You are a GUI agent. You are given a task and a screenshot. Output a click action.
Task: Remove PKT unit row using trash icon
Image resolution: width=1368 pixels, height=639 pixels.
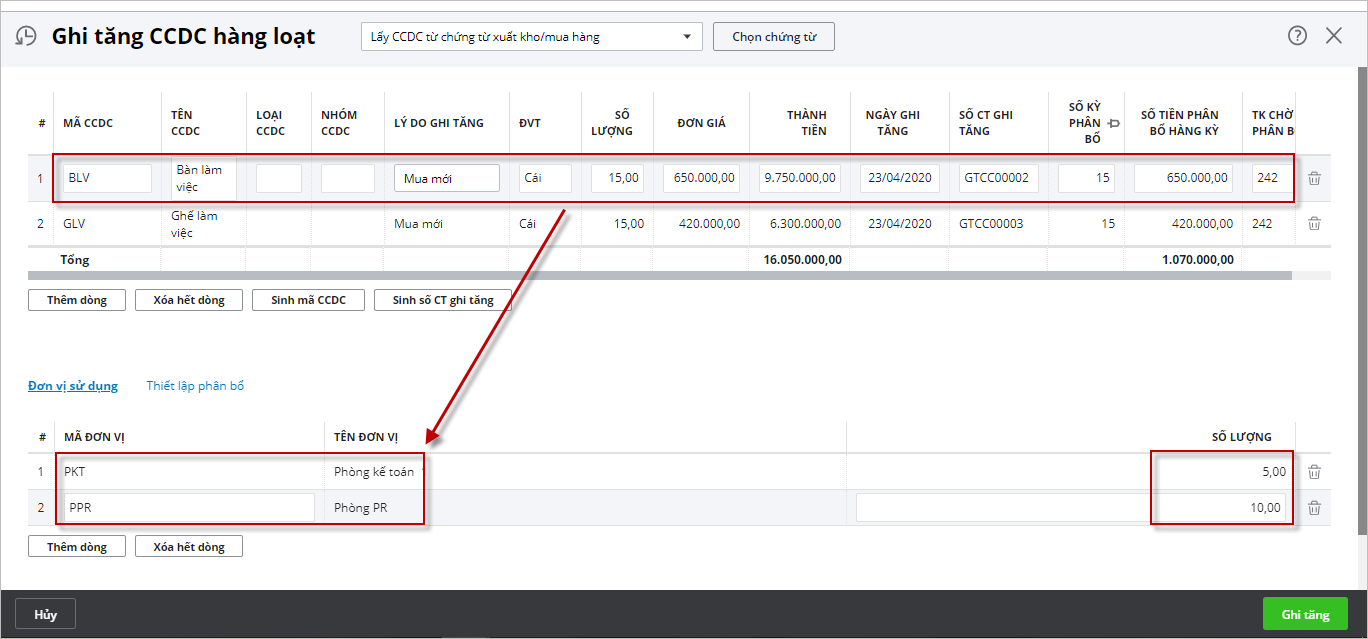[x=1314, y=472]
